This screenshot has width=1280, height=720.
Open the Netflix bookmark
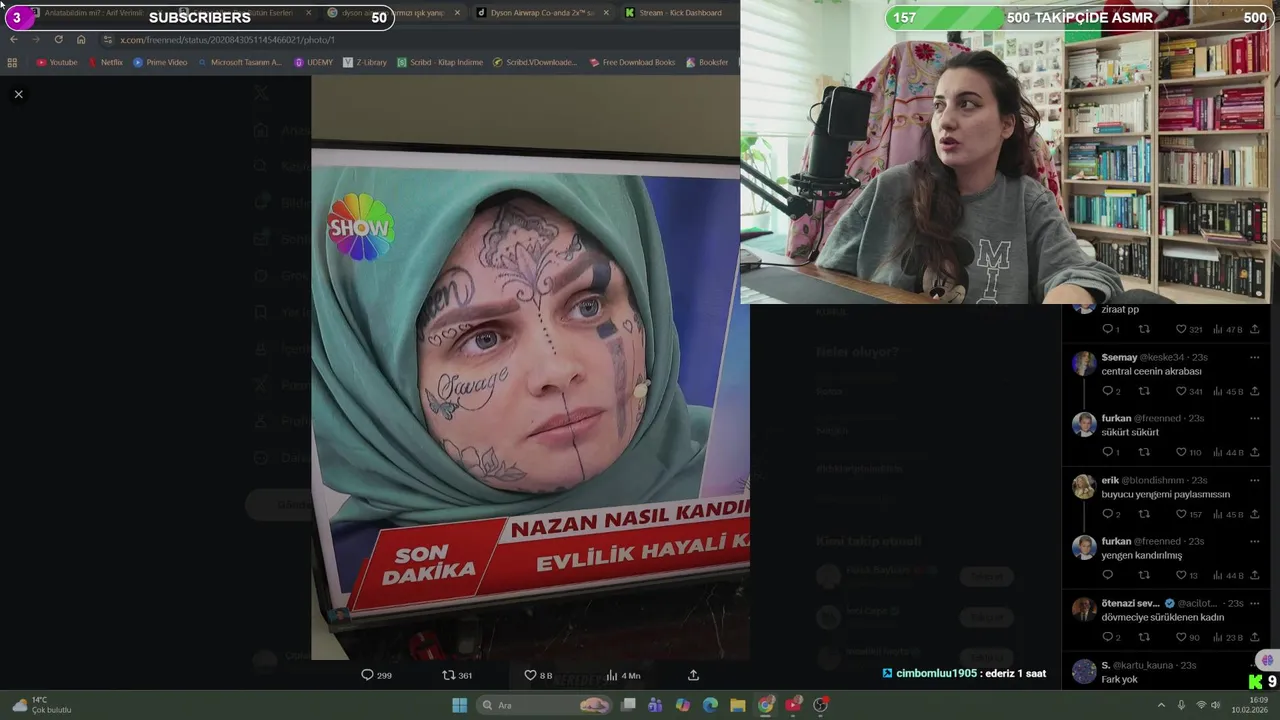pyautogui.click(x=105, y=62)
